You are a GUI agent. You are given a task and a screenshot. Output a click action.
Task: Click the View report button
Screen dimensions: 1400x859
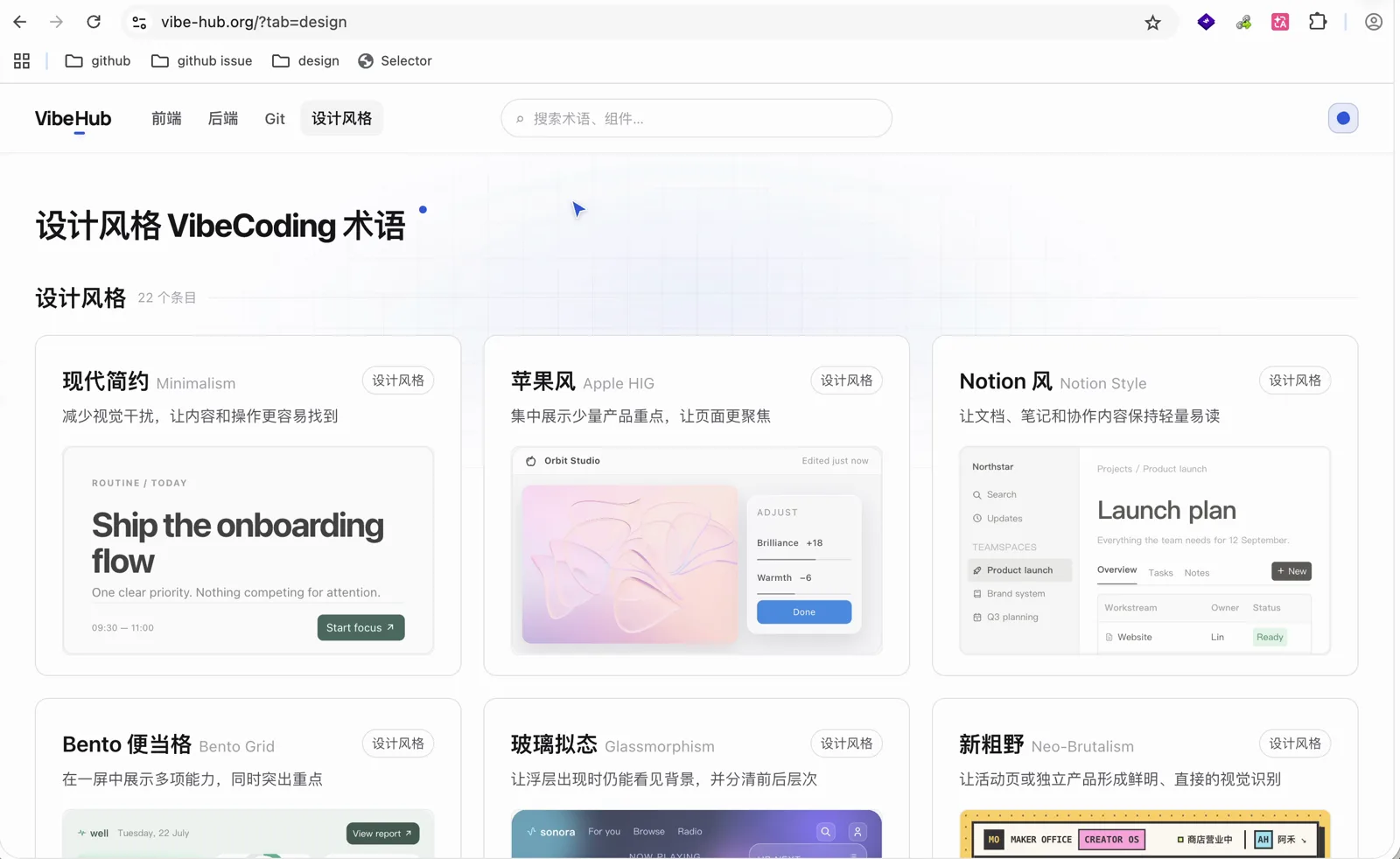(x=382, y=834)
